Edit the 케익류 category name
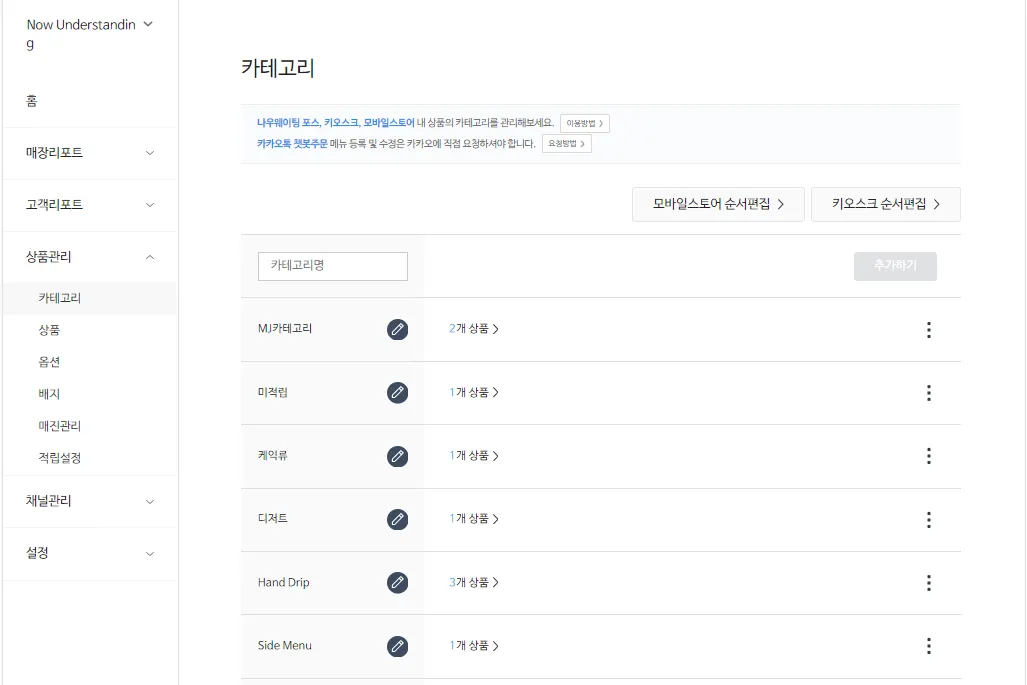The image size is (1027, 685). 397,456
